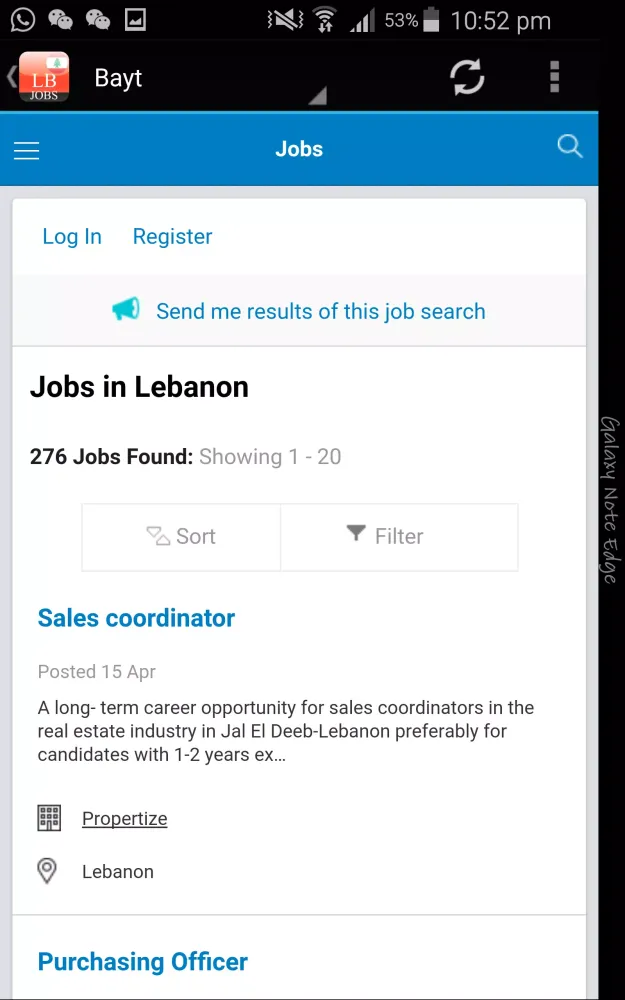Tap the LB Jobs app icon

click(44, 77)
